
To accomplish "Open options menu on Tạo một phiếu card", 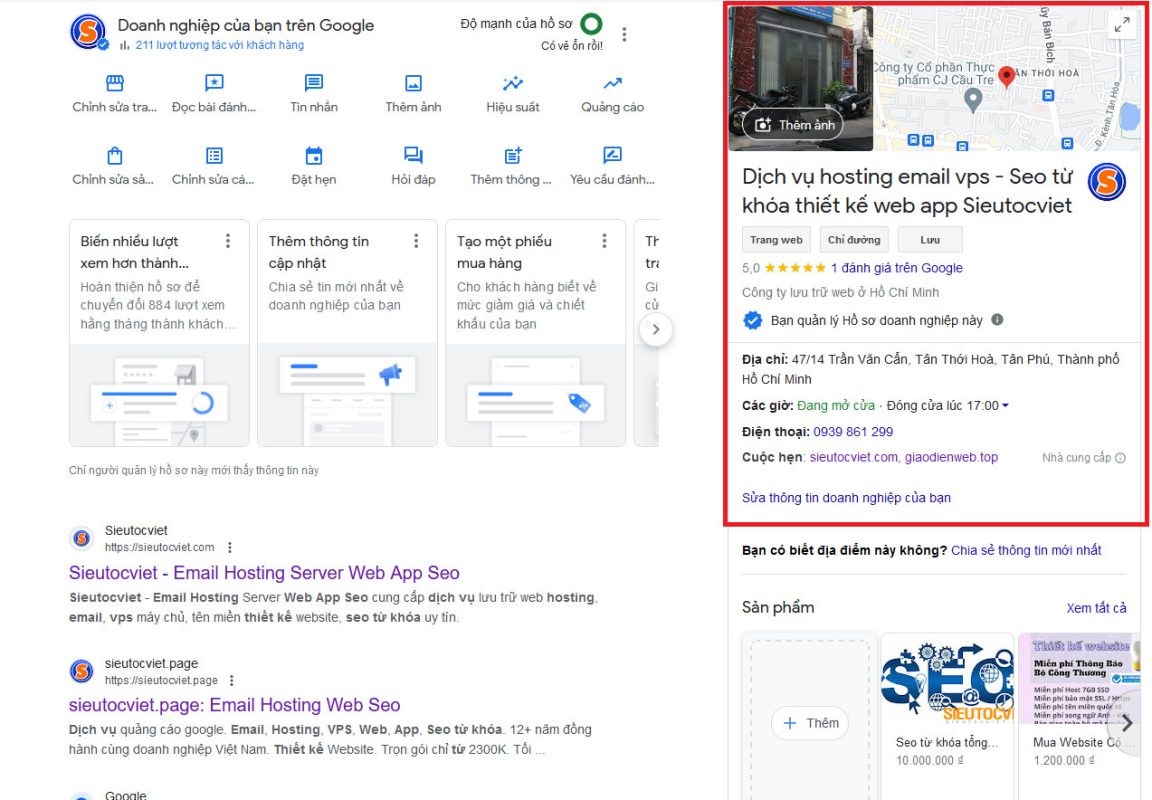I will pyautogui.click(x=604, y=241).
